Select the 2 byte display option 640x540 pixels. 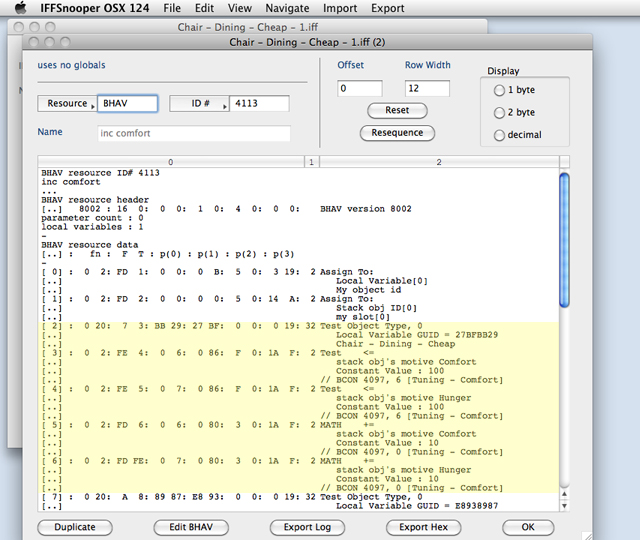click(499, 113)
